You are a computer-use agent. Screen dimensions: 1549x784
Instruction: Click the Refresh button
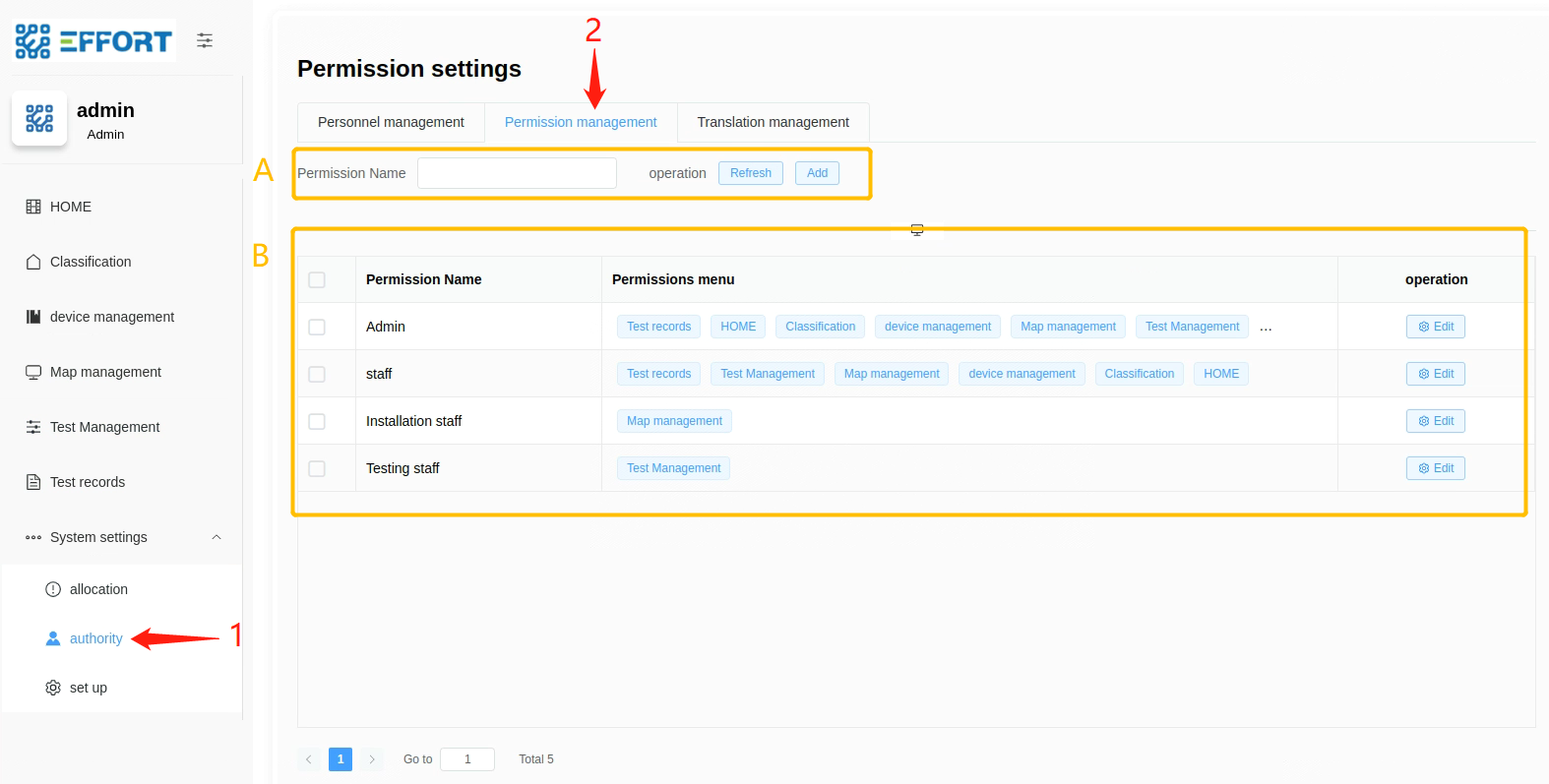click(x=750, y=173)
